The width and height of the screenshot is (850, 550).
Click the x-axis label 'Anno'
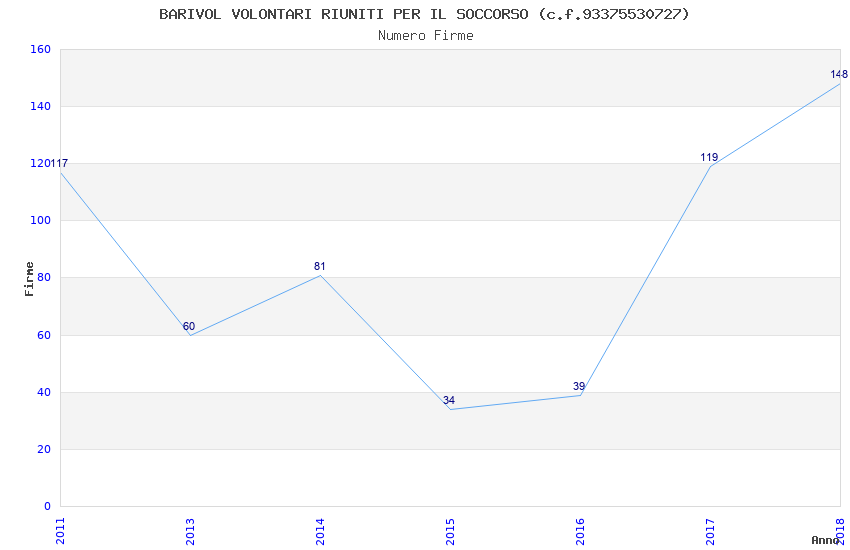(x=825, y=540)
